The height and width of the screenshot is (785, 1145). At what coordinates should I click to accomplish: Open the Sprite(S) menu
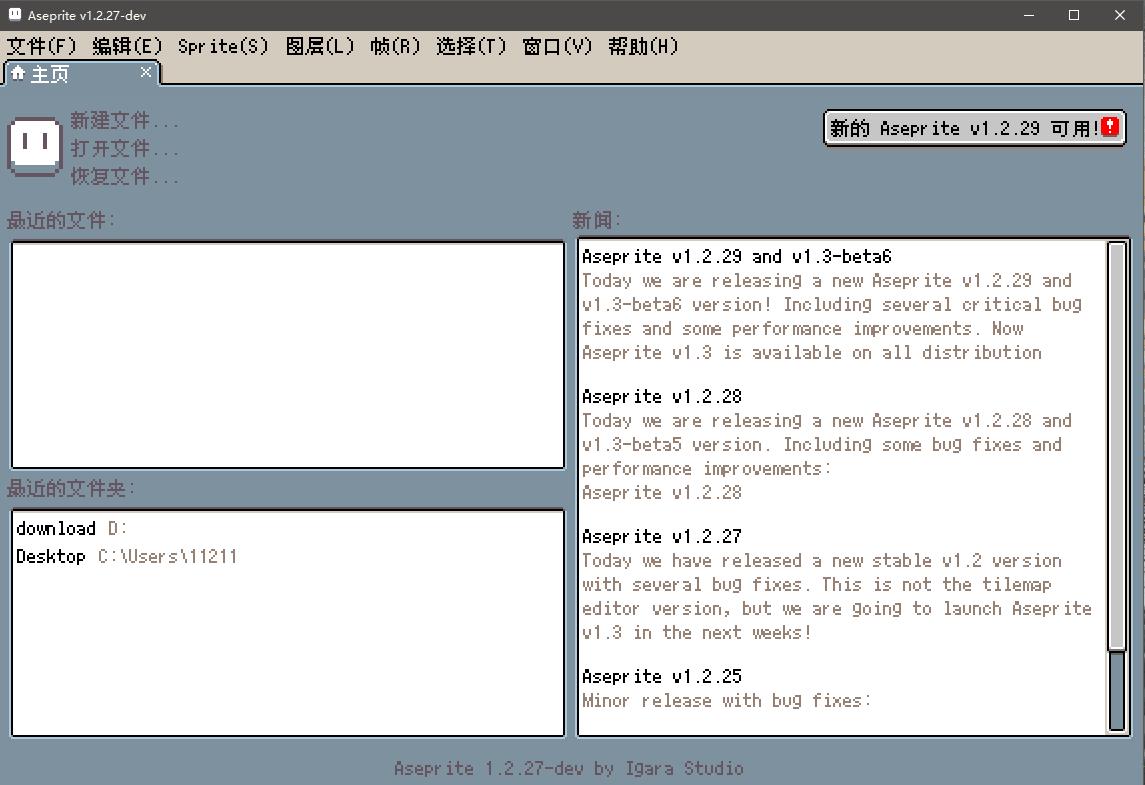click(x=223, y=47)
